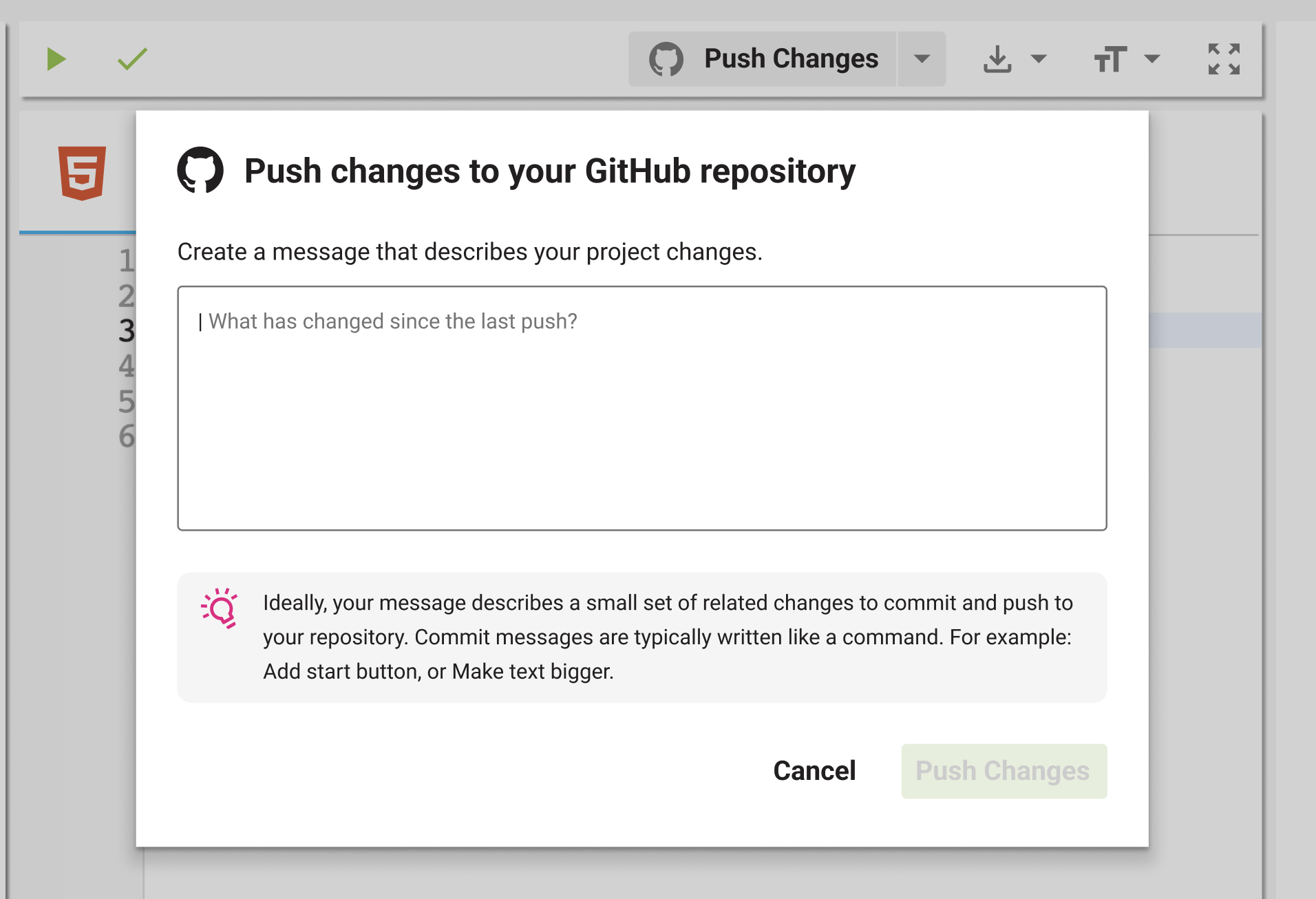The image size is (1316, 899).
Task: Click the green checkmark validate icon
Action: point(132,59)
